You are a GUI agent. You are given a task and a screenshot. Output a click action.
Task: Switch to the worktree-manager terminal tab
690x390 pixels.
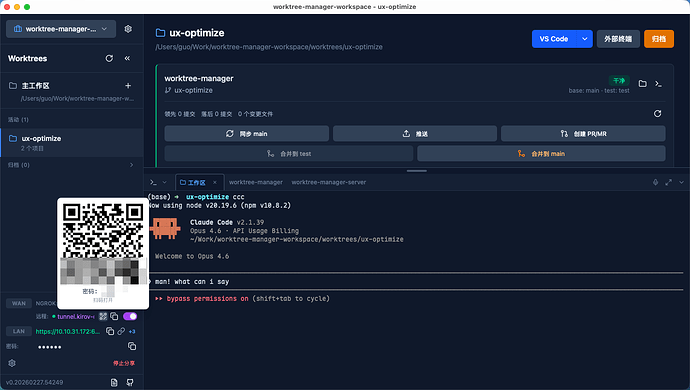[256, 182]
